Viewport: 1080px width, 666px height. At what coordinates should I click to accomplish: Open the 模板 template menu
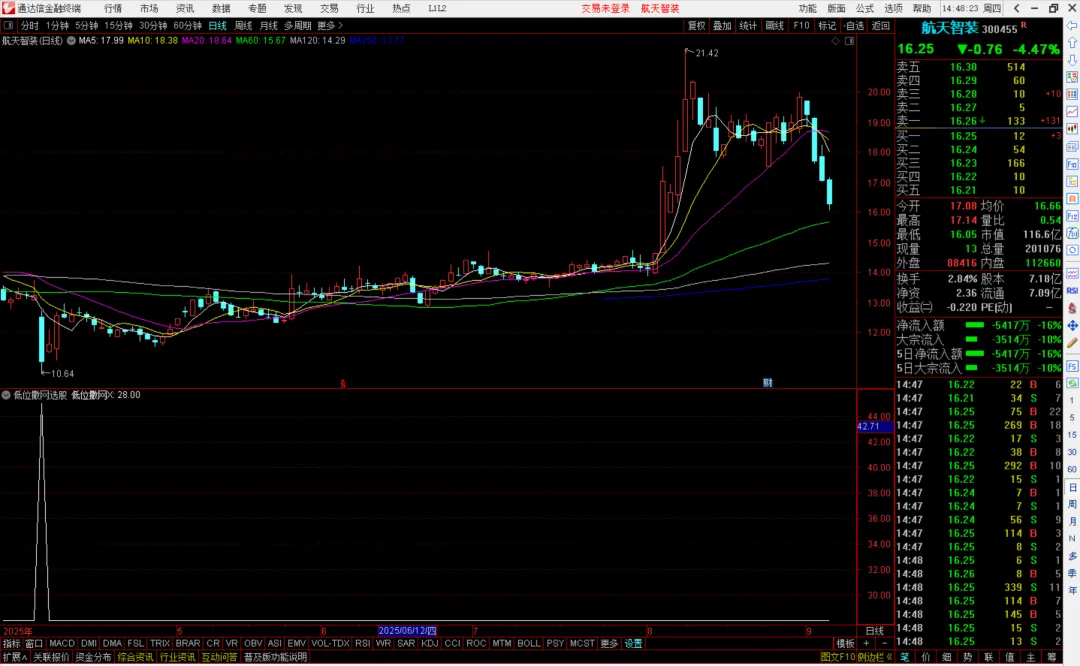tap(845, 643)
